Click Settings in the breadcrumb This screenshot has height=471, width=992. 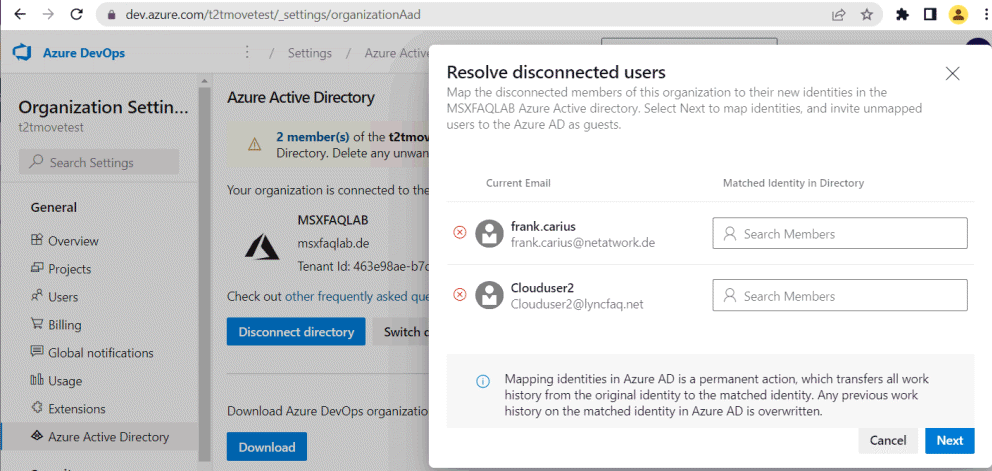(309, 53)
